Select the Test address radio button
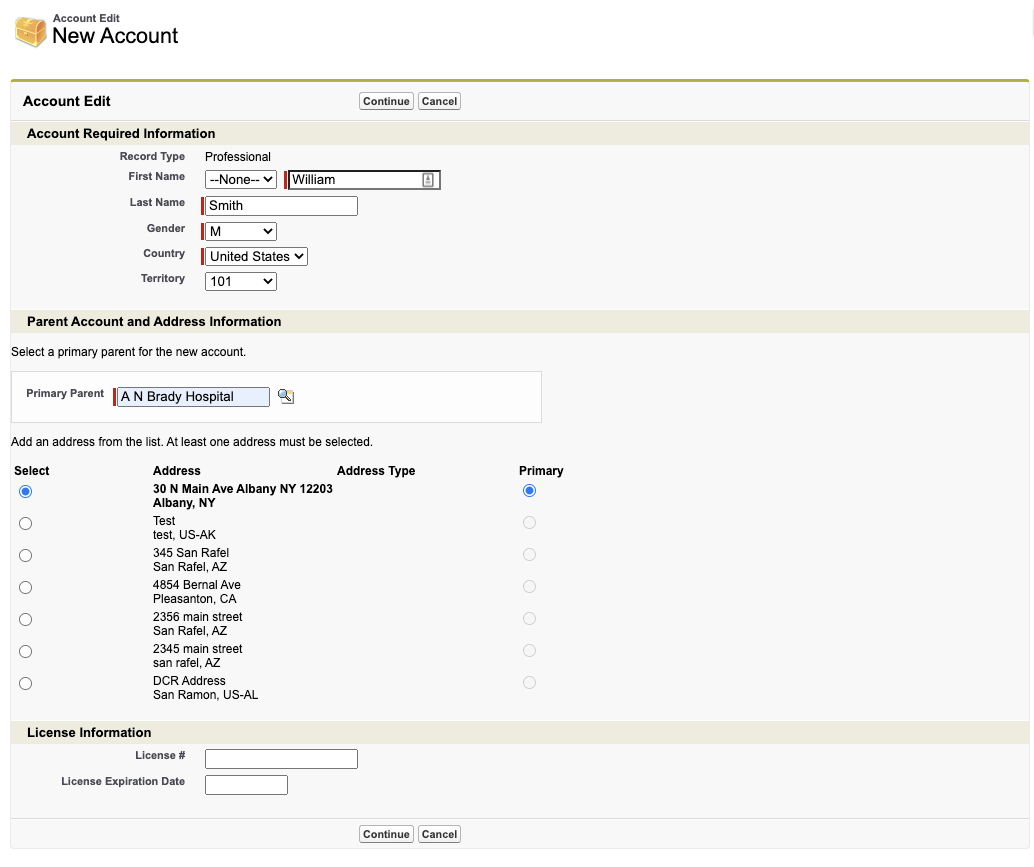 [x=26, y=523]
